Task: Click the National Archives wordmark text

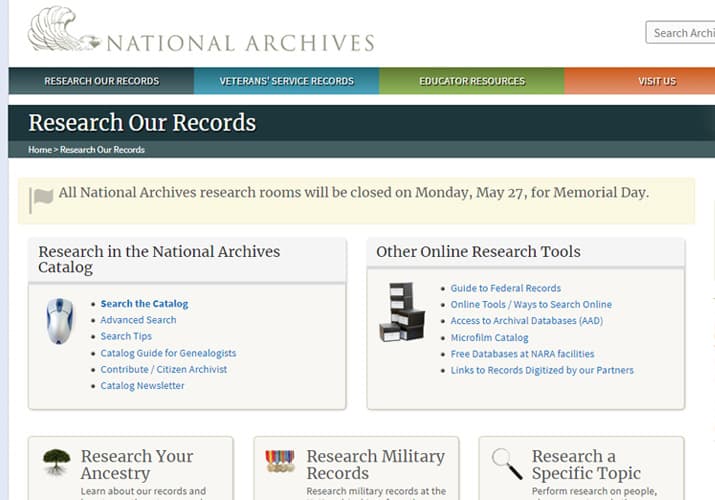Action: (240, 43)
